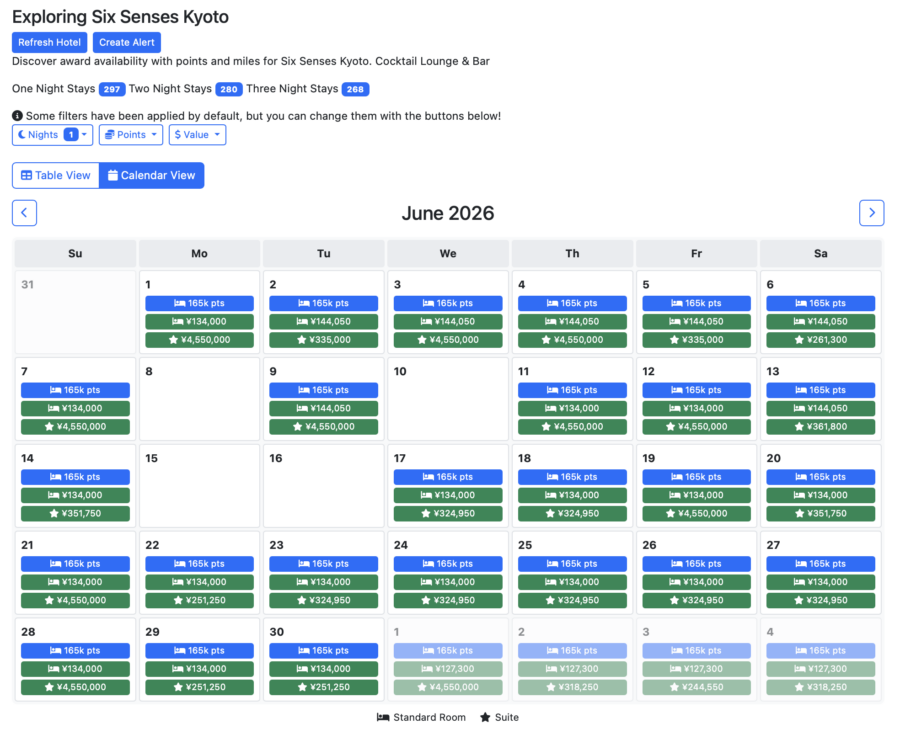Select 165k pts award on June 29
Image resolution: width=900 pixels, height=734 pixels.
[199, 651]
